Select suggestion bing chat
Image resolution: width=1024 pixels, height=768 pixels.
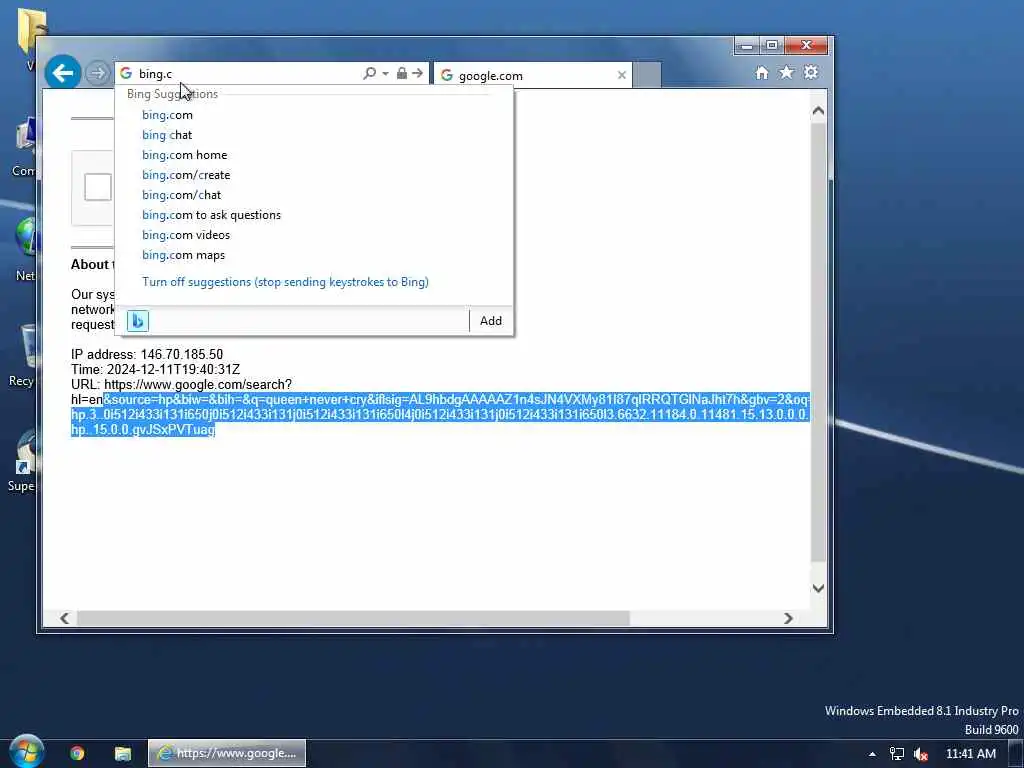click(x=167, y=135)
